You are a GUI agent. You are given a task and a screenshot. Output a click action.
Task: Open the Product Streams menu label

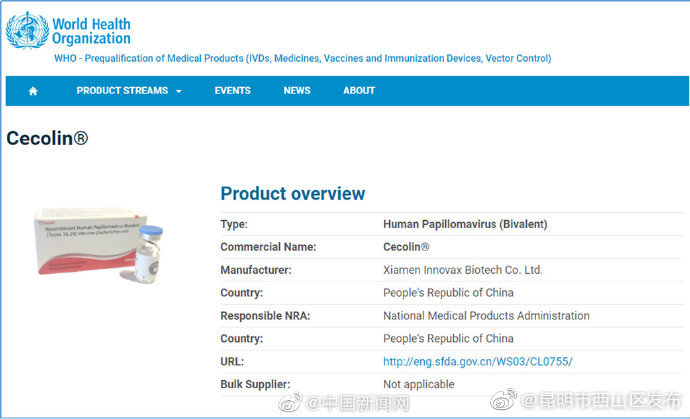122,91
